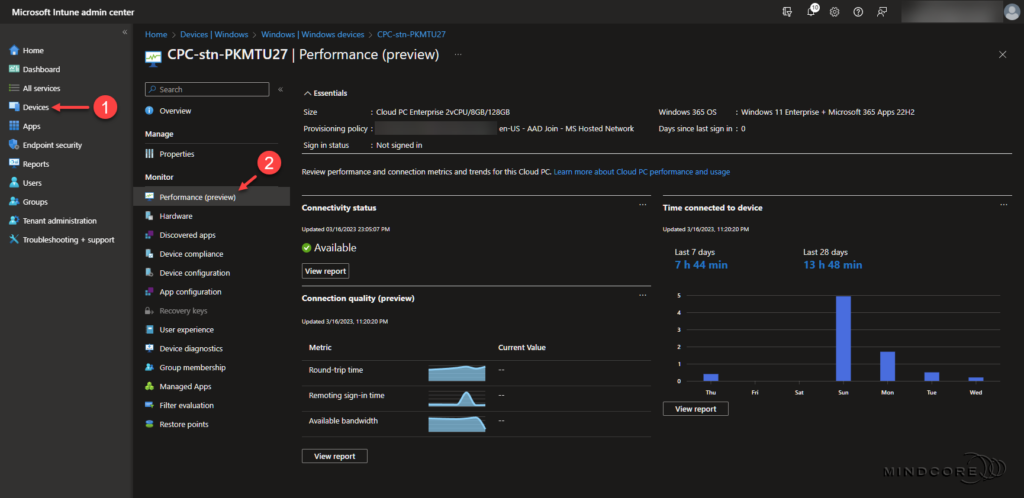Open Device compliance

click(191, 254)
